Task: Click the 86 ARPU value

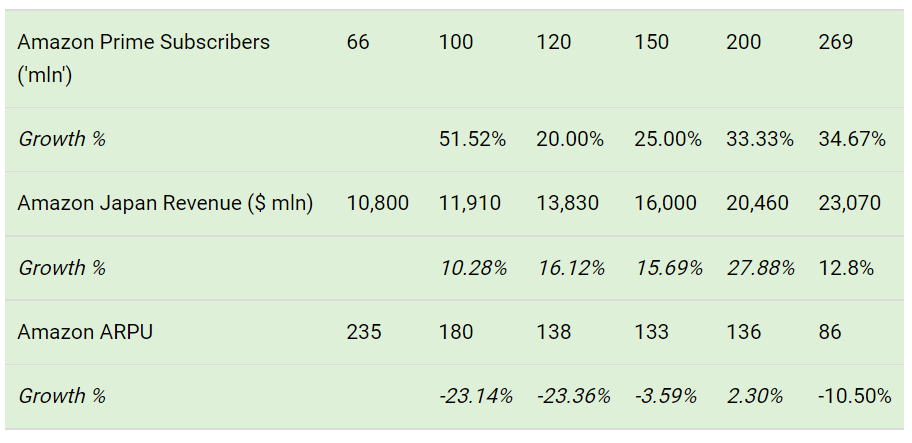Action: pyautogui.click(x=829, y=332)
